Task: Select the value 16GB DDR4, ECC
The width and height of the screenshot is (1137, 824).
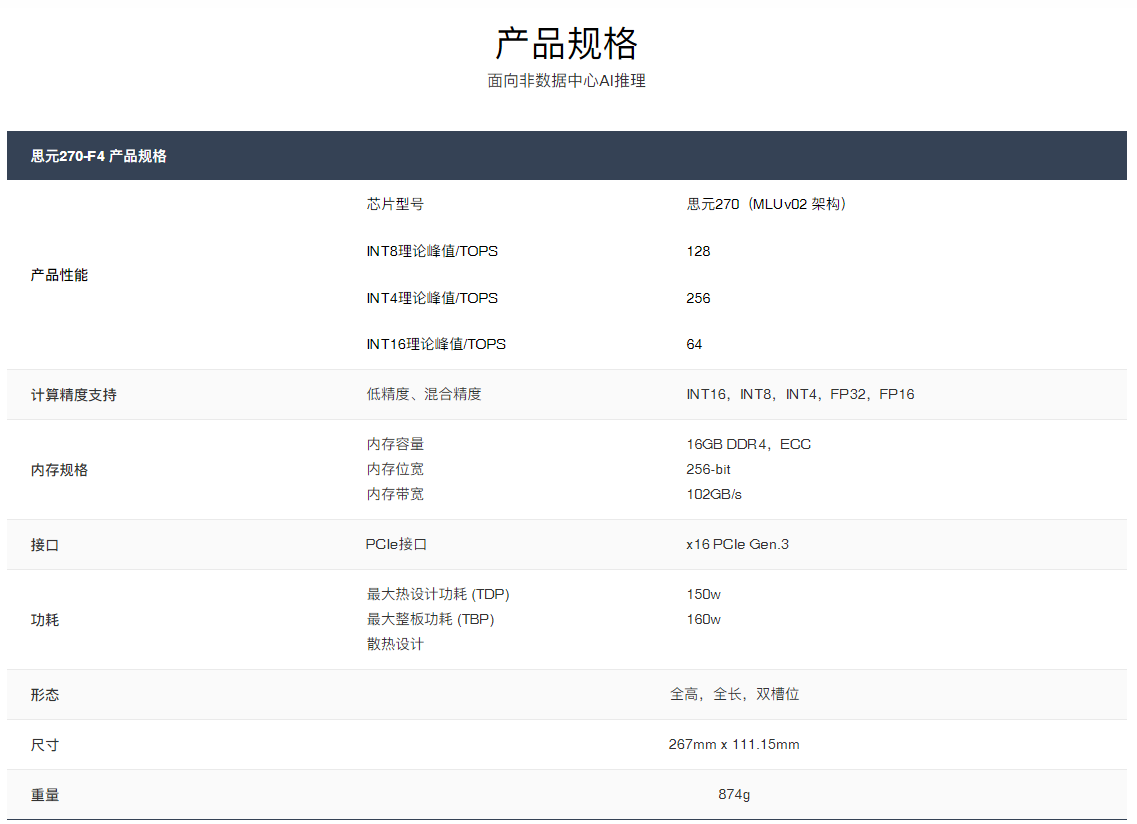Action: [x=748, y=444]
